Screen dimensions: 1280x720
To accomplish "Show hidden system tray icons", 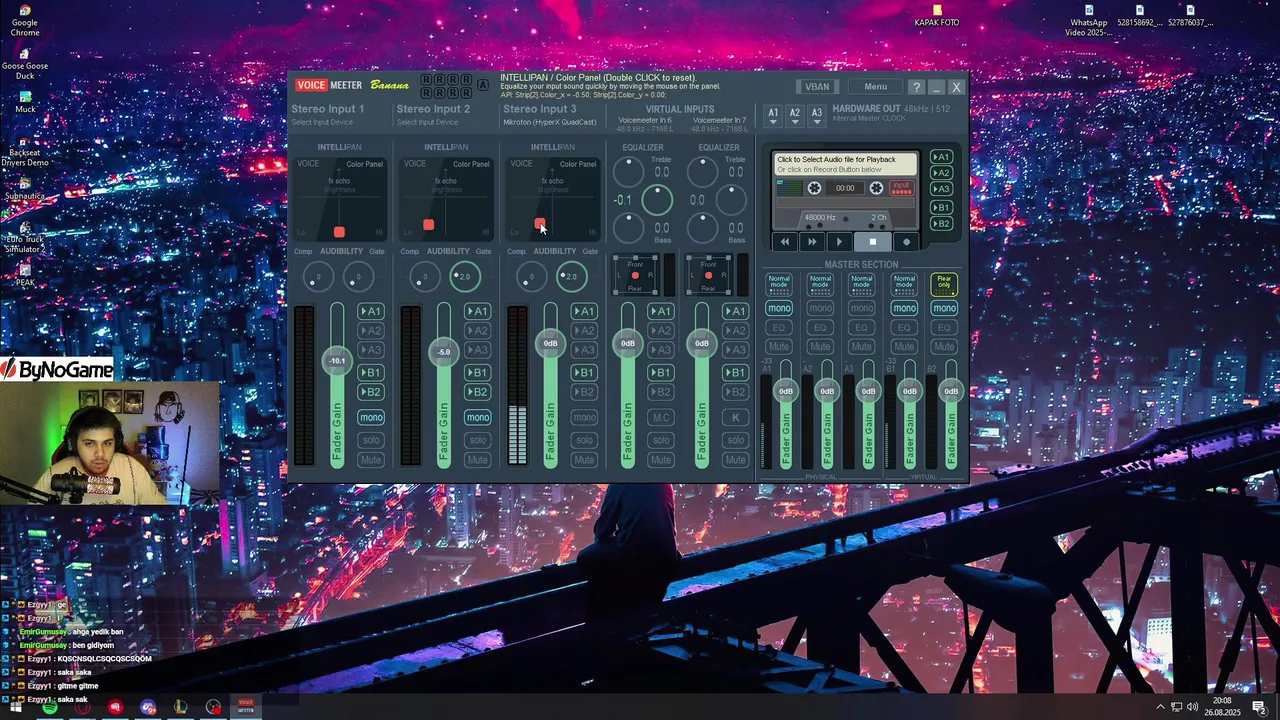I will pos(1160,707).
